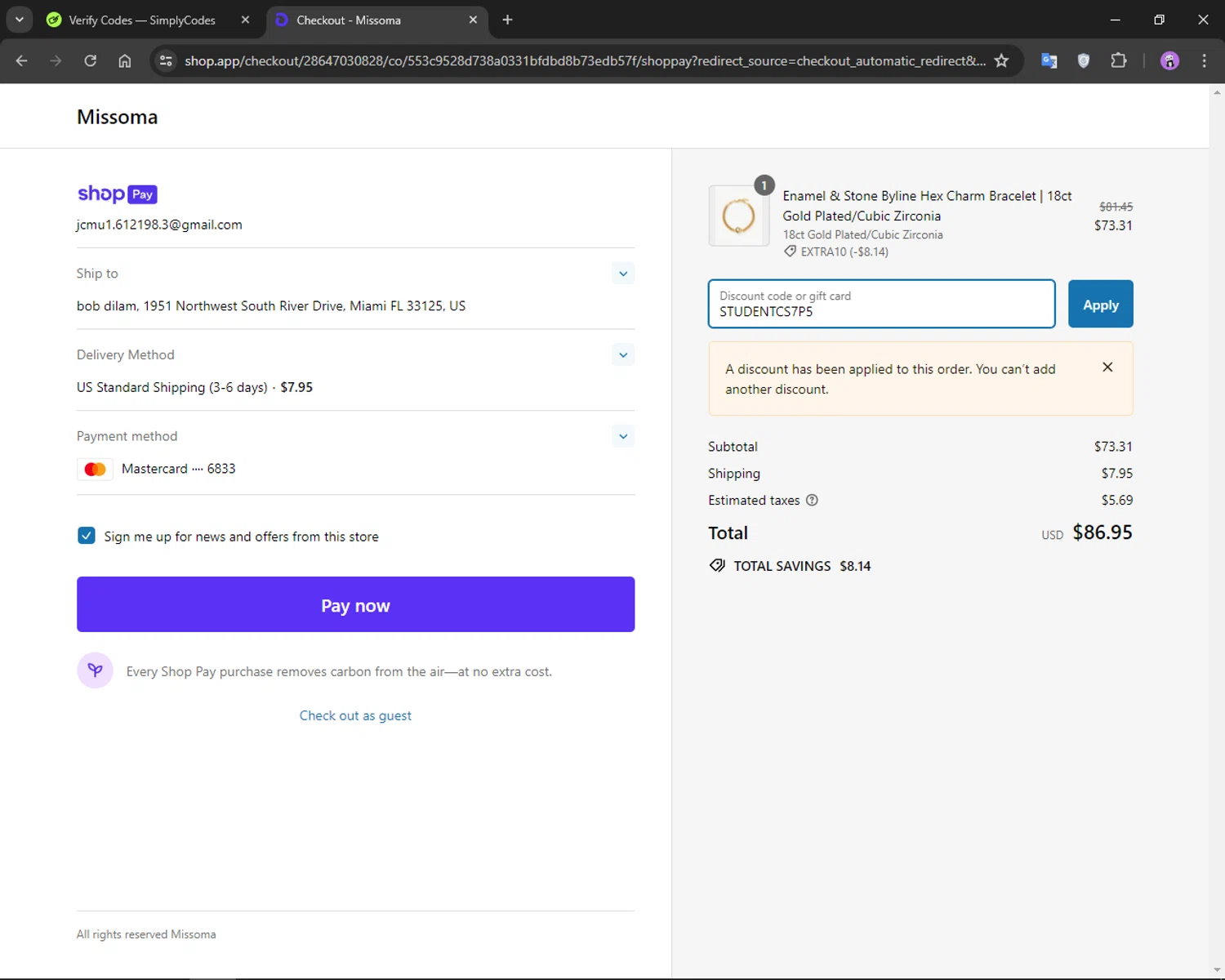Open the browser profile avatar
The height and width of the screenshot is (980, 1225).
[x=1169, y=60]
